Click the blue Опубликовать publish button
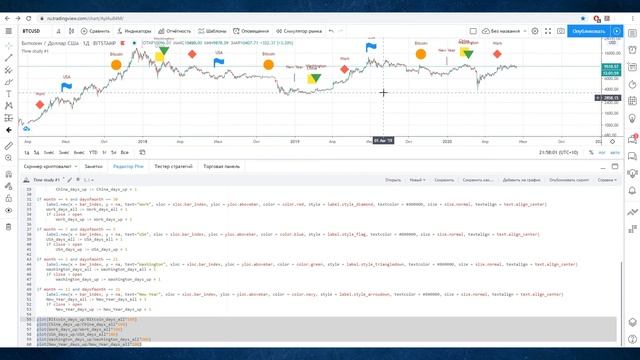 tap(588, 31)
